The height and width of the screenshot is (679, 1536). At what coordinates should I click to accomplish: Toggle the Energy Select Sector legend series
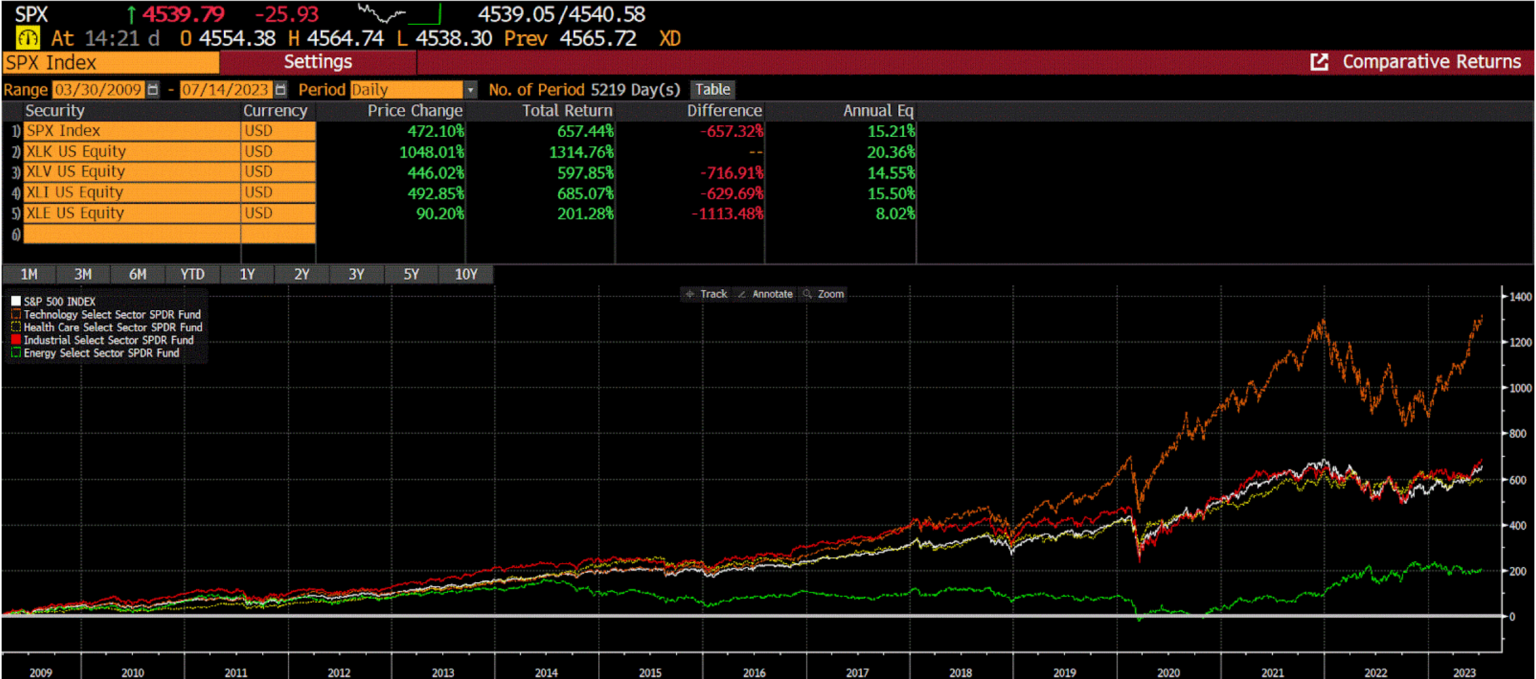95,353
